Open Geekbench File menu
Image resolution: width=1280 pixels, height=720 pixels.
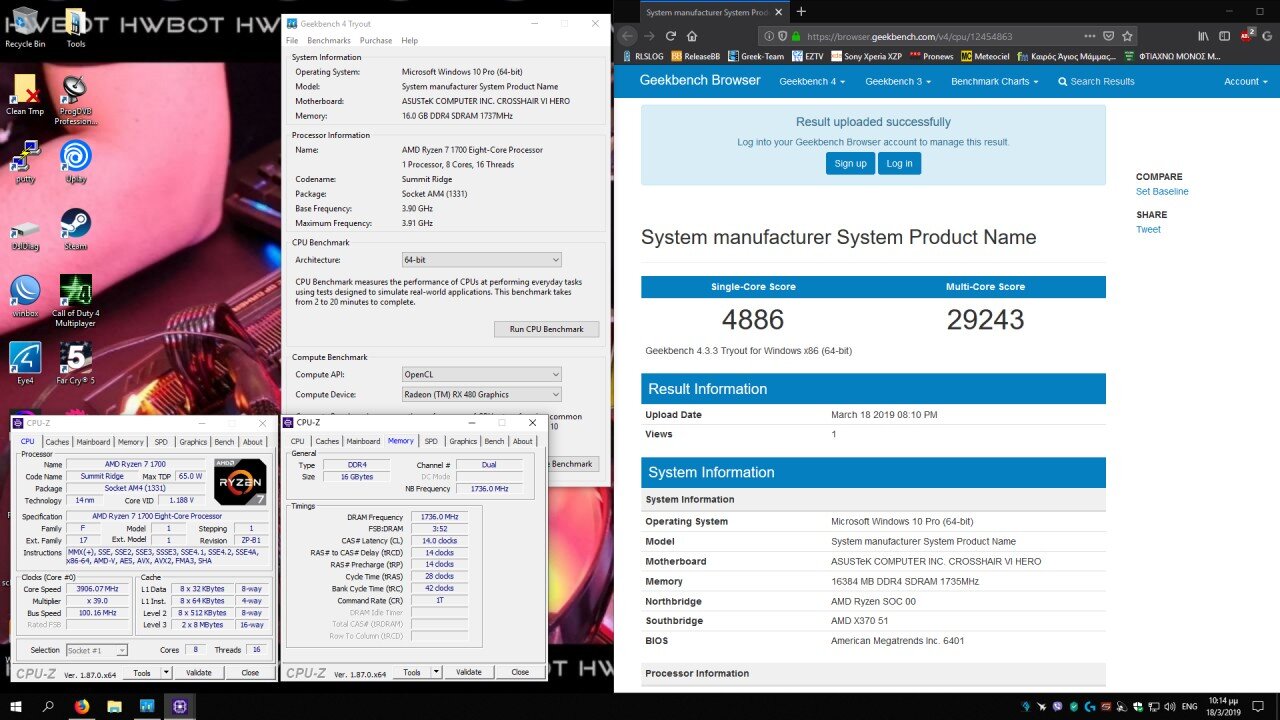(x=292, y=41)
